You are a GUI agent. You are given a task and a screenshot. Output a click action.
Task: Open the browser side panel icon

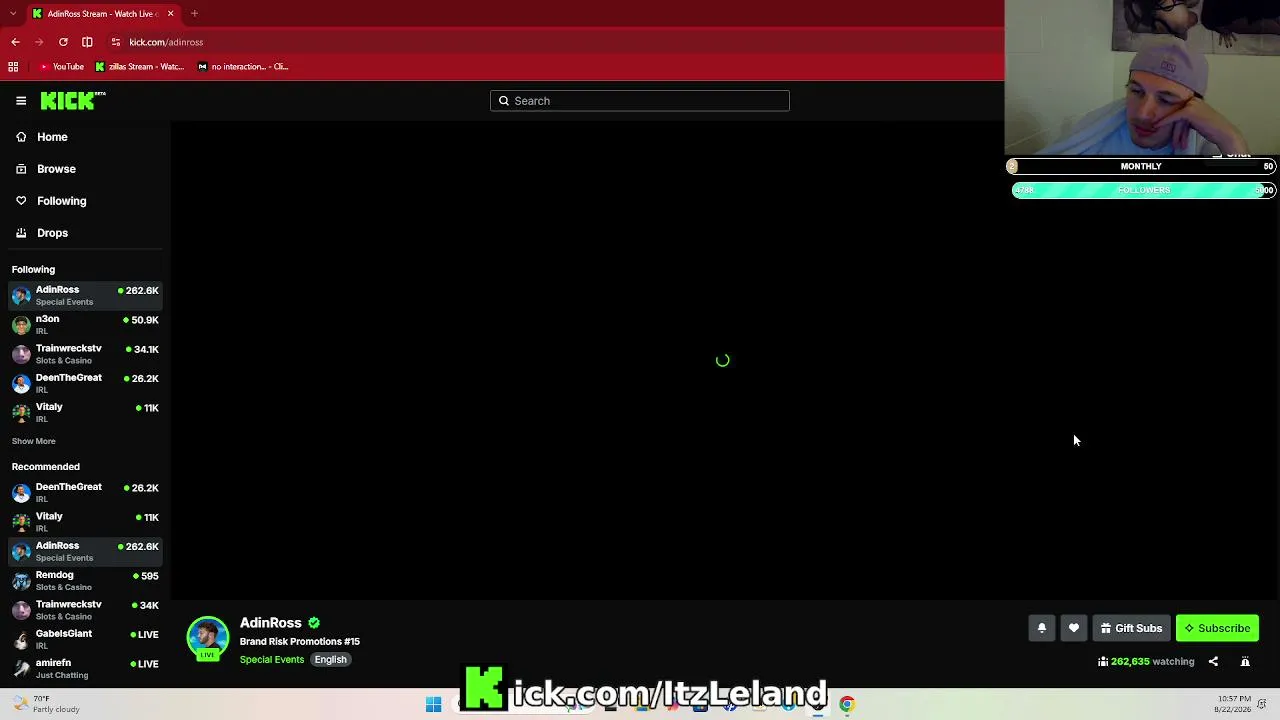point(87,42)
